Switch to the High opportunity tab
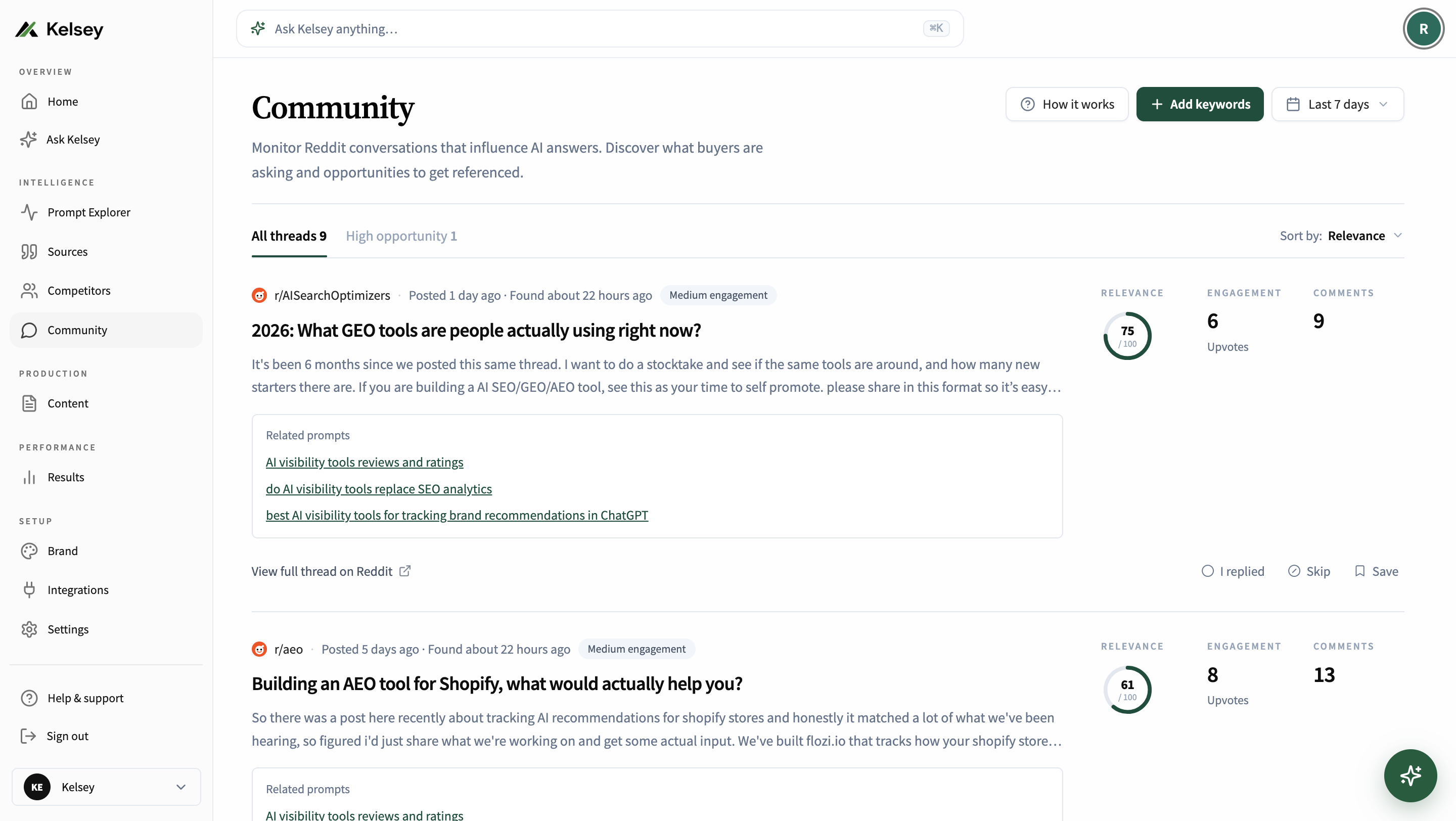The image size is (1456, 821). [401, 236]
